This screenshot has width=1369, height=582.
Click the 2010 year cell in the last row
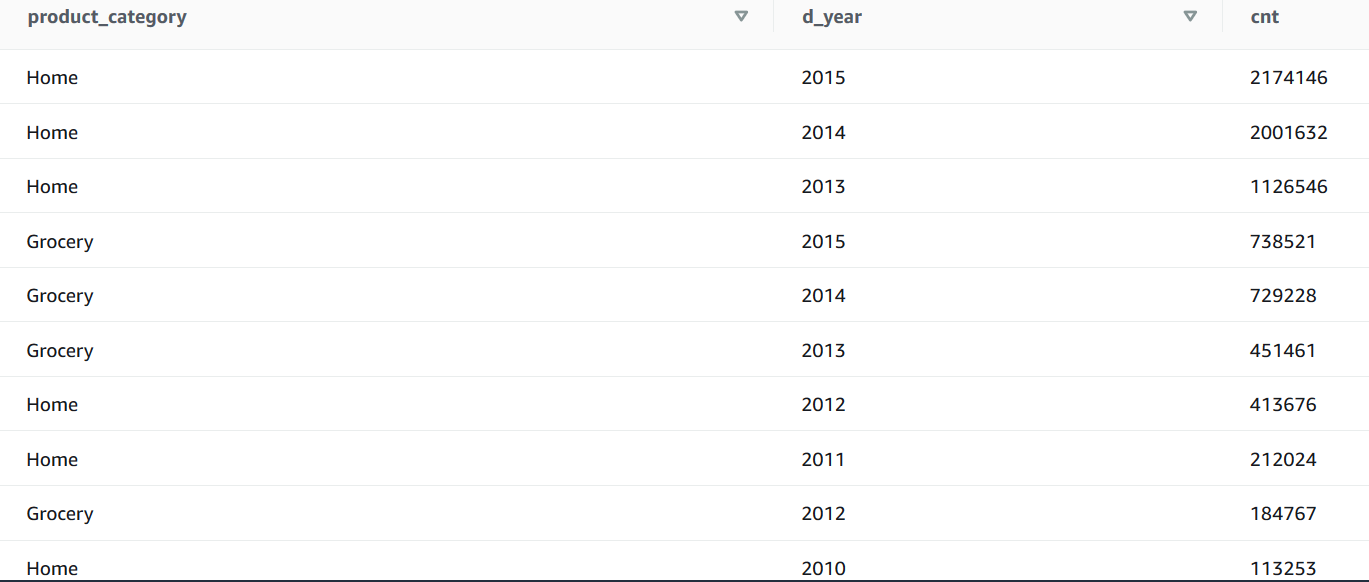(823, 568)
